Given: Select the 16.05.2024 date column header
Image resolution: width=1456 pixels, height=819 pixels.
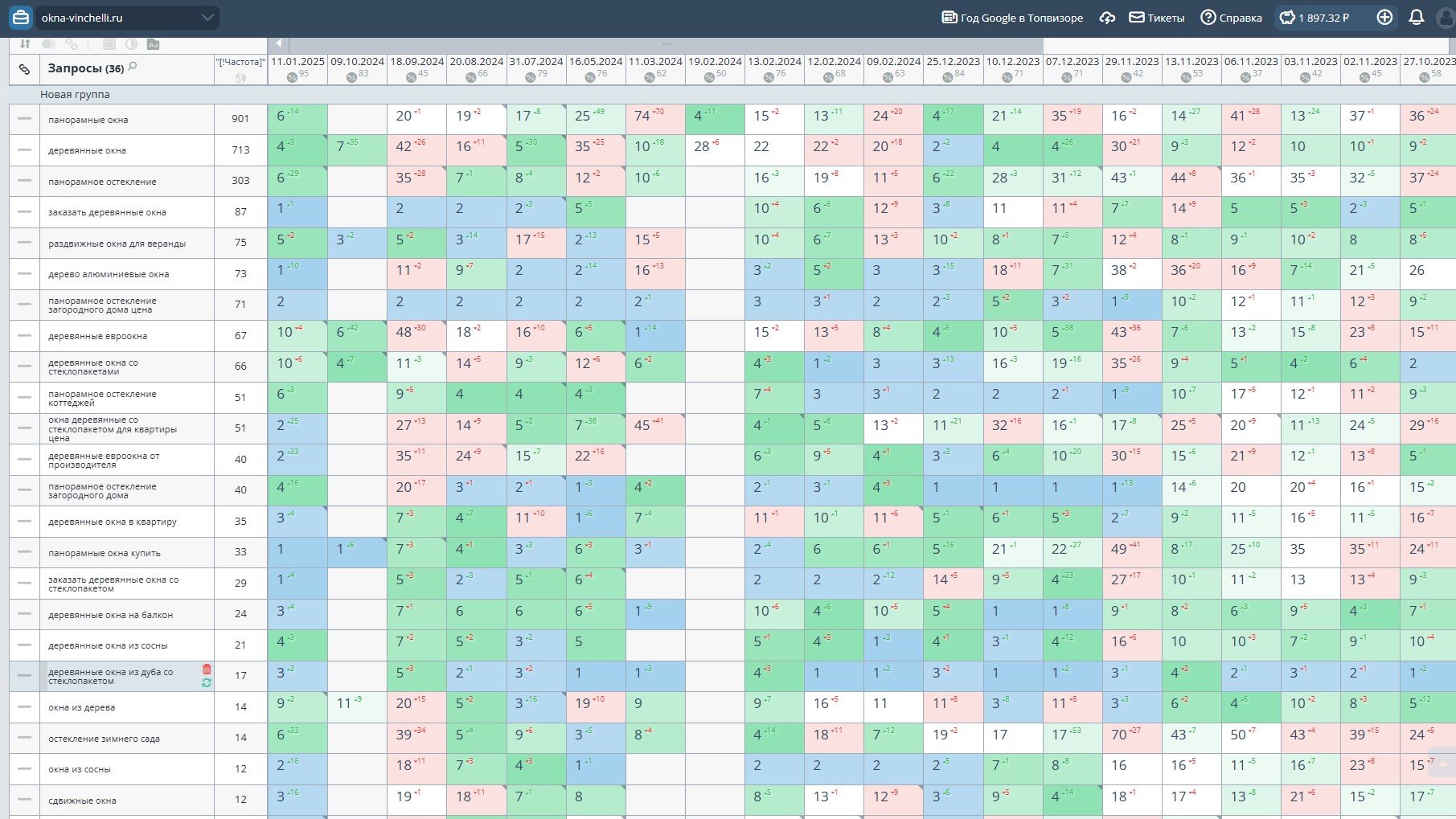Looking at the screenshot, I should click(596, 61).
